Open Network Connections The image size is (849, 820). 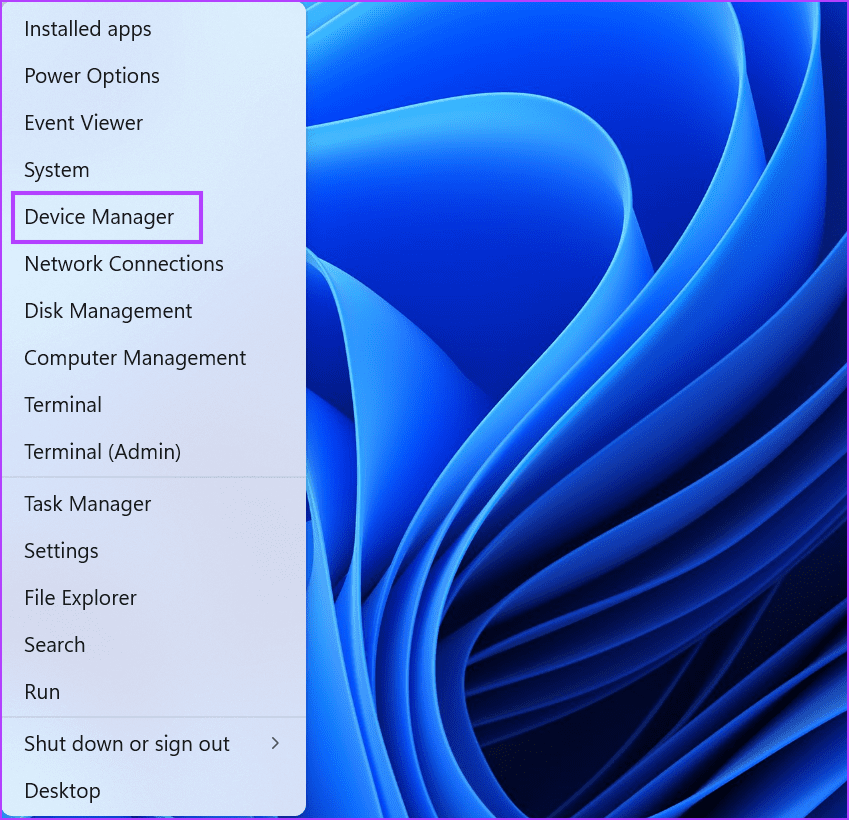123,264
